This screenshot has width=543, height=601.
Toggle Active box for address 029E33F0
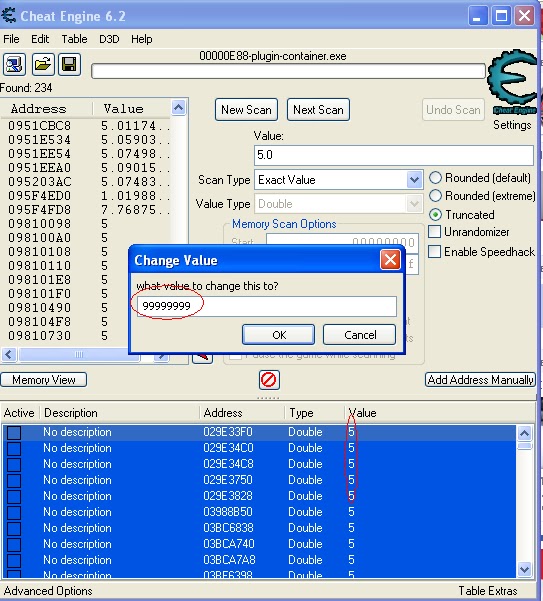click(14, 433)
